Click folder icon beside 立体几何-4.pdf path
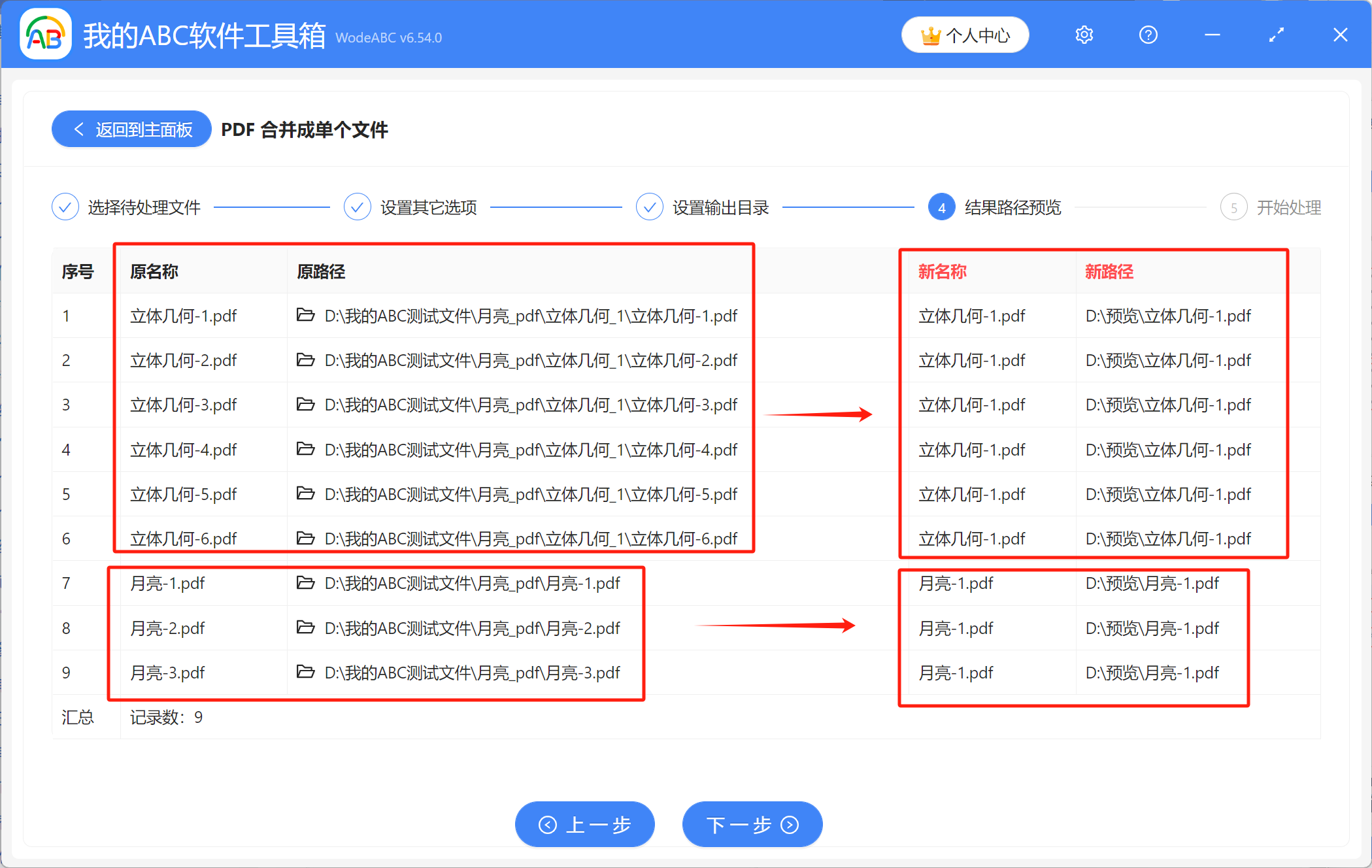This screenshot has height=868, width=1372. click(306, 450)
